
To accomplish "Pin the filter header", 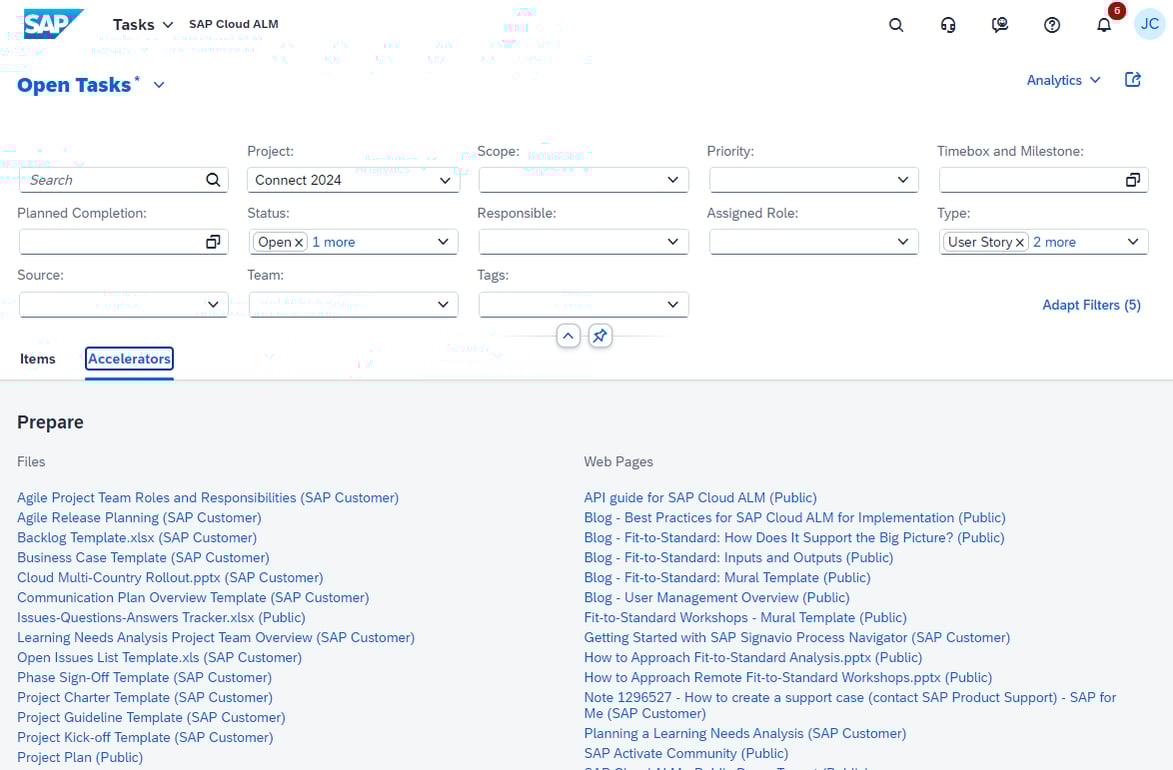I will 600,336.
